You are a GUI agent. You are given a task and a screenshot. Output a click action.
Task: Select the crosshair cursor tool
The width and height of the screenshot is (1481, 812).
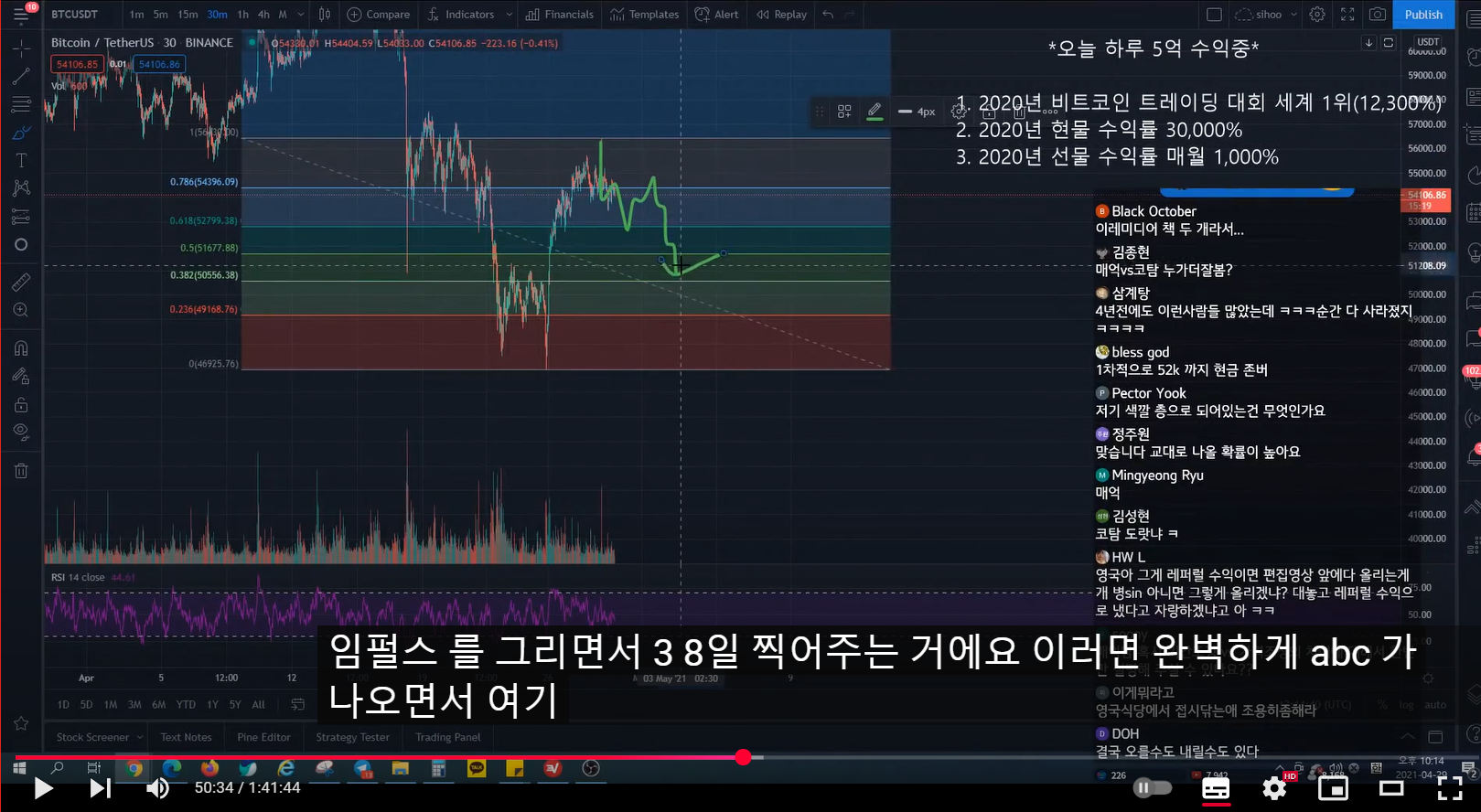tap(21, 48)
